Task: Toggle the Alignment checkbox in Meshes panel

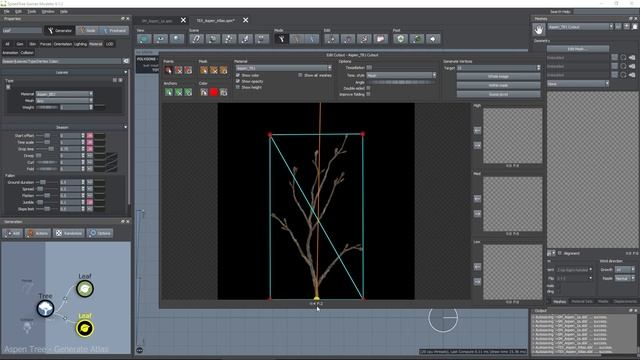Action: coord(560,253)
